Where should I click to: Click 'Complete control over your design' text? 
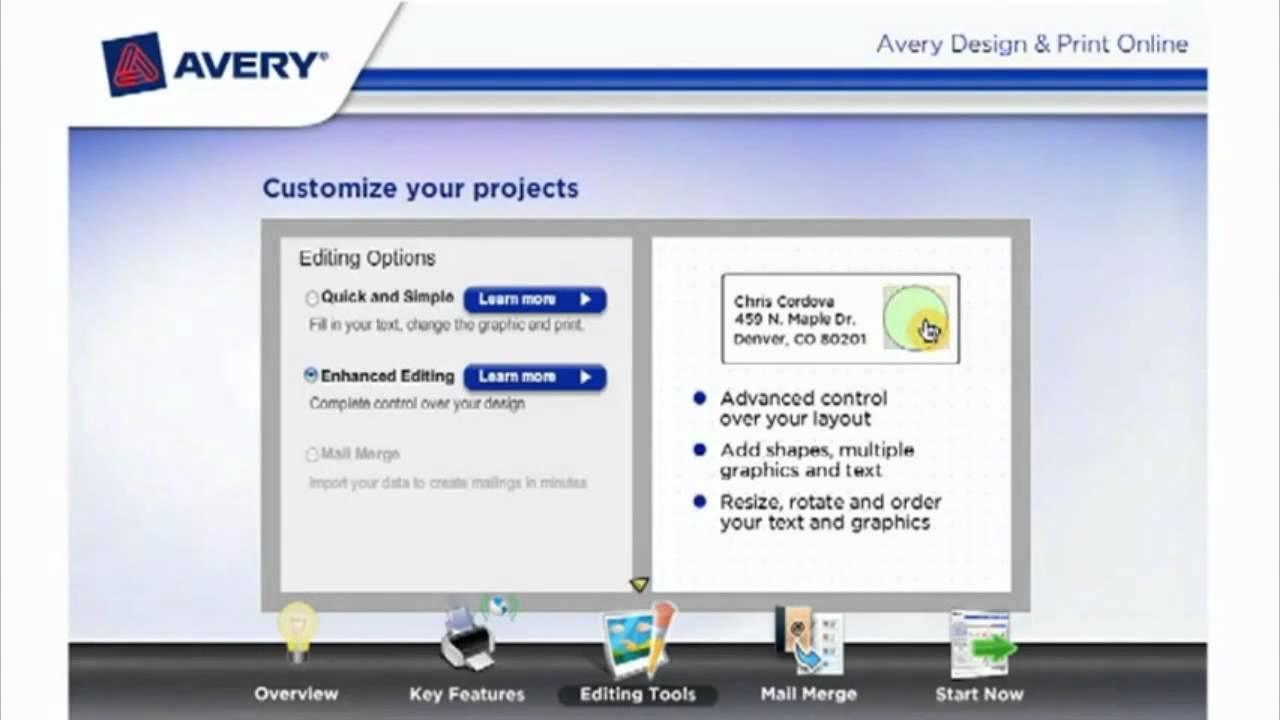tap(416, 404)
